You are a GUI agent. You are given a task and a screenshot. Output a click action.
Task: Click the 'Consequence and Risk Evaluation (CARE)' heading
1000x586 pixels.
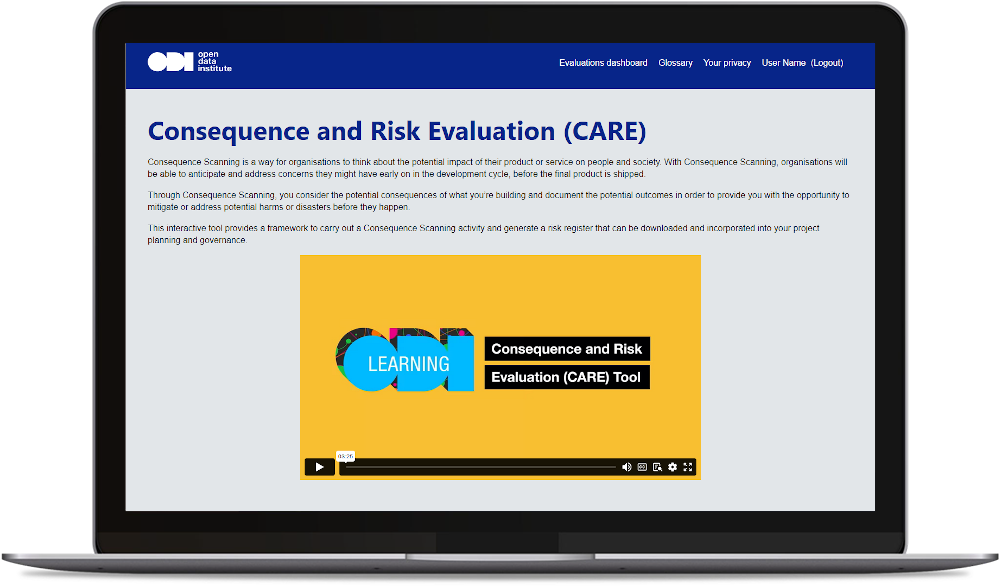point(397,131)
